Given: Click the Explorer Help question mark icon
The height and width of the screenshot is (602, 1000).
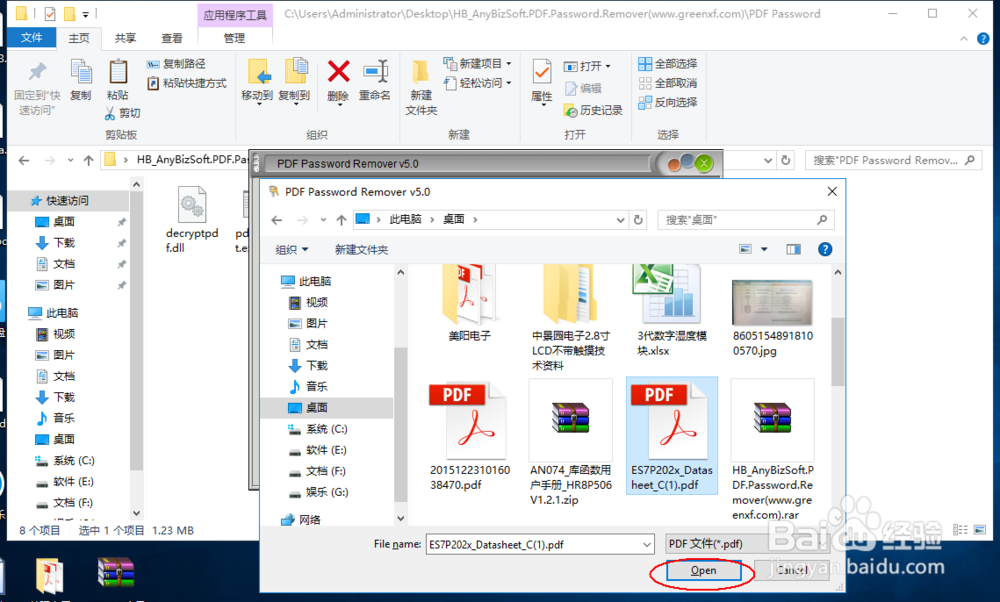Looking at the screenshot, I should tap(983, 39).
